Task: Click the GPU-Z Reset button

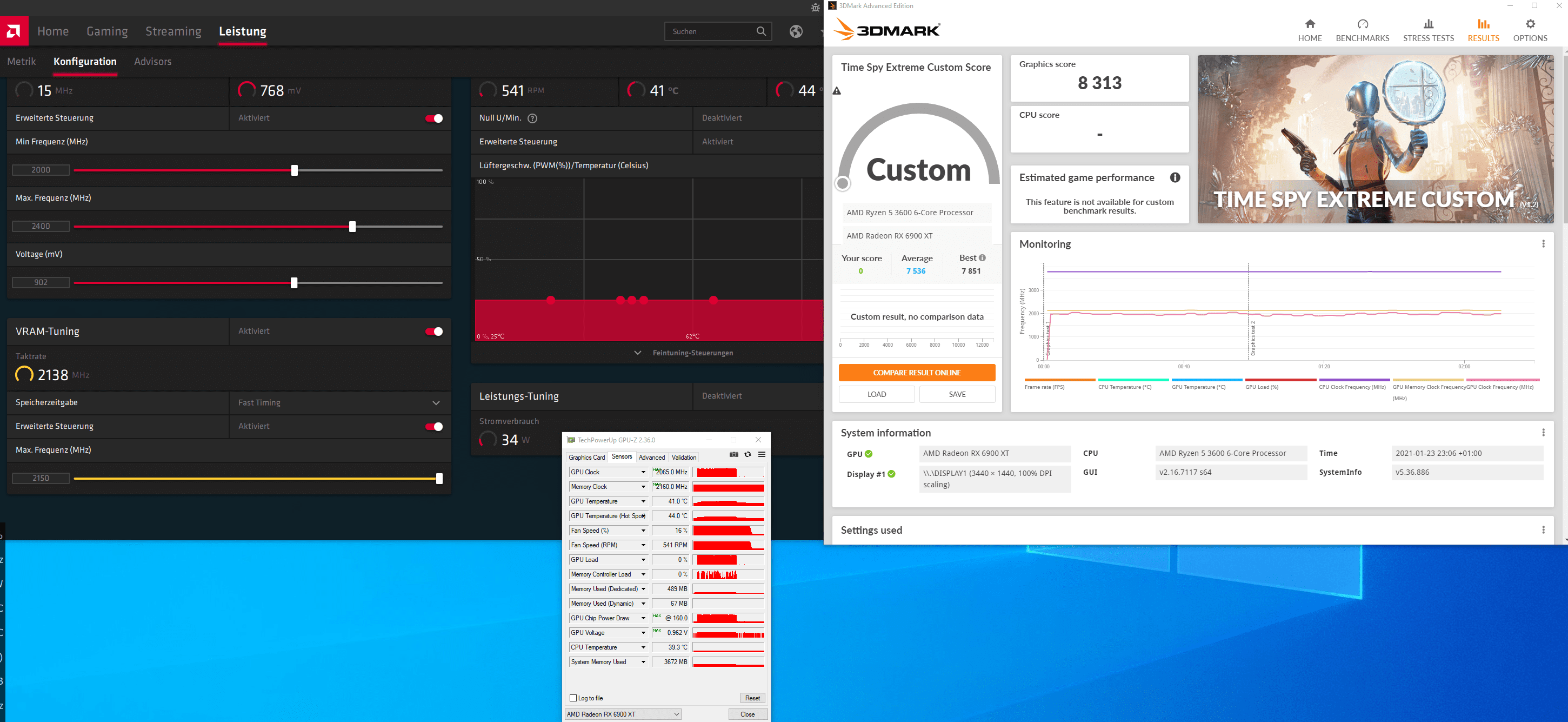Action: 752,698
